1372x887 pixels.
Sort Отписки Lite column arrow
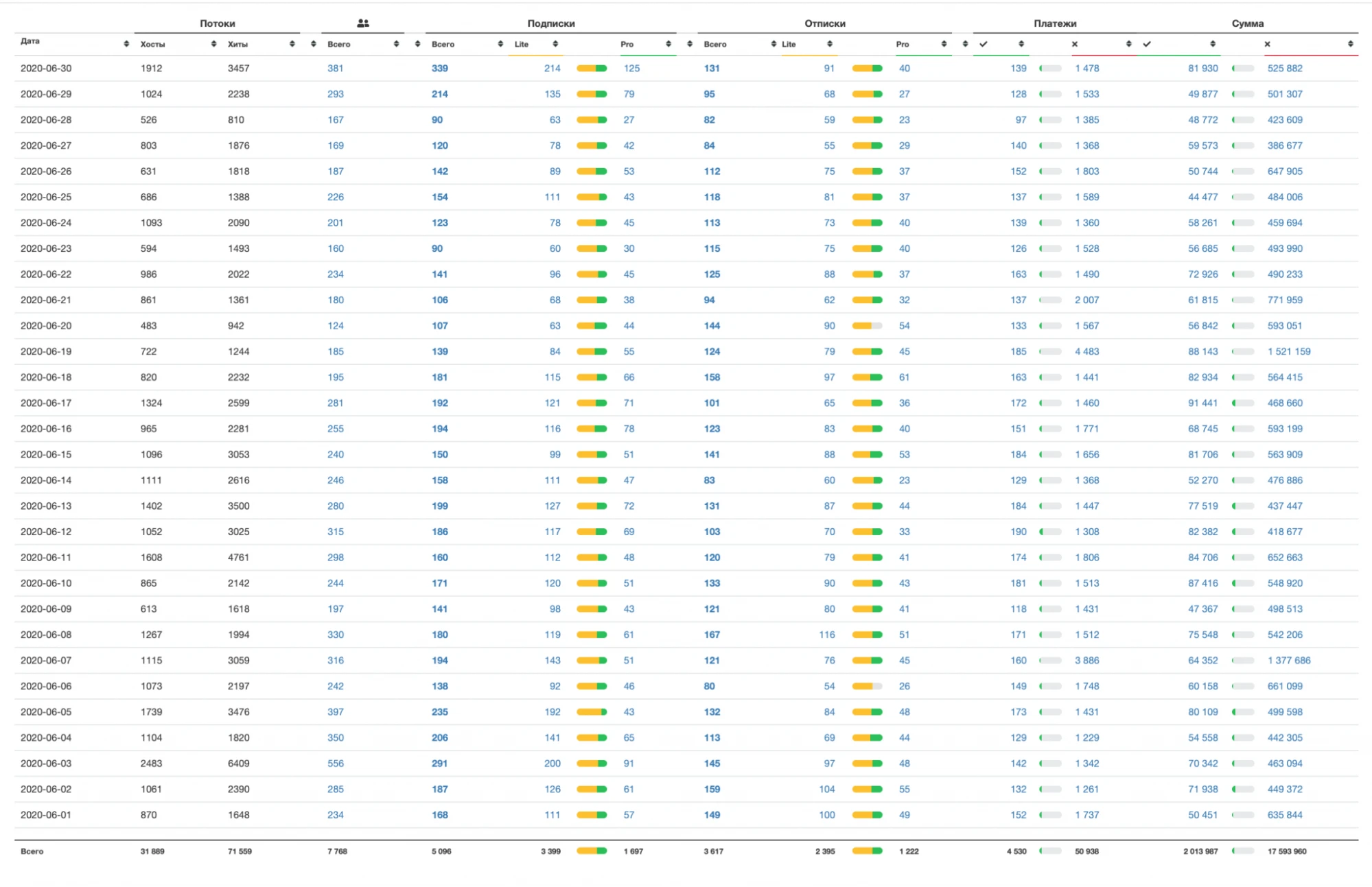click(830, 44)
